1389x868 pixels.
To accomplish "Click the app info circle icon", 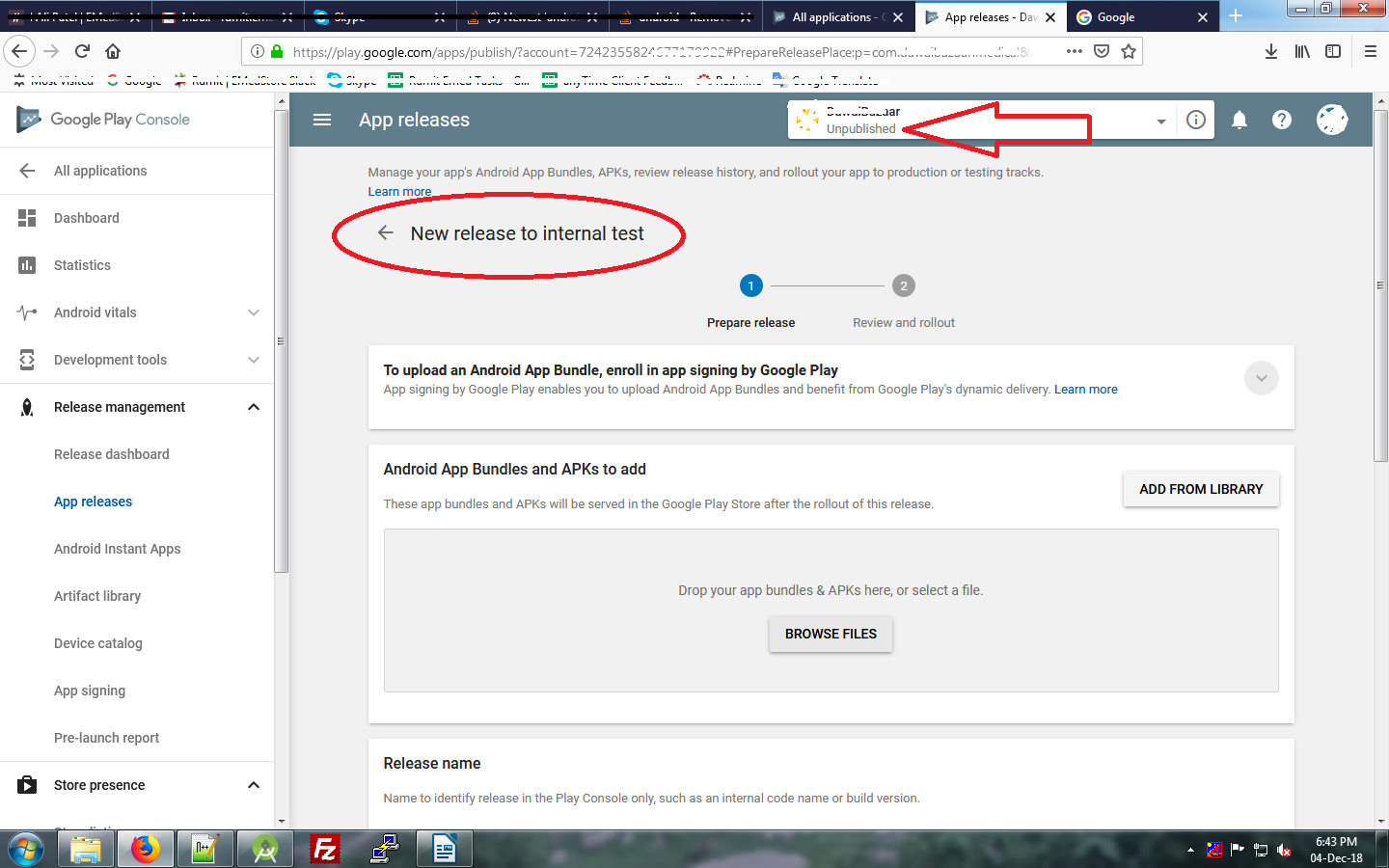I will pos(1196,120).
